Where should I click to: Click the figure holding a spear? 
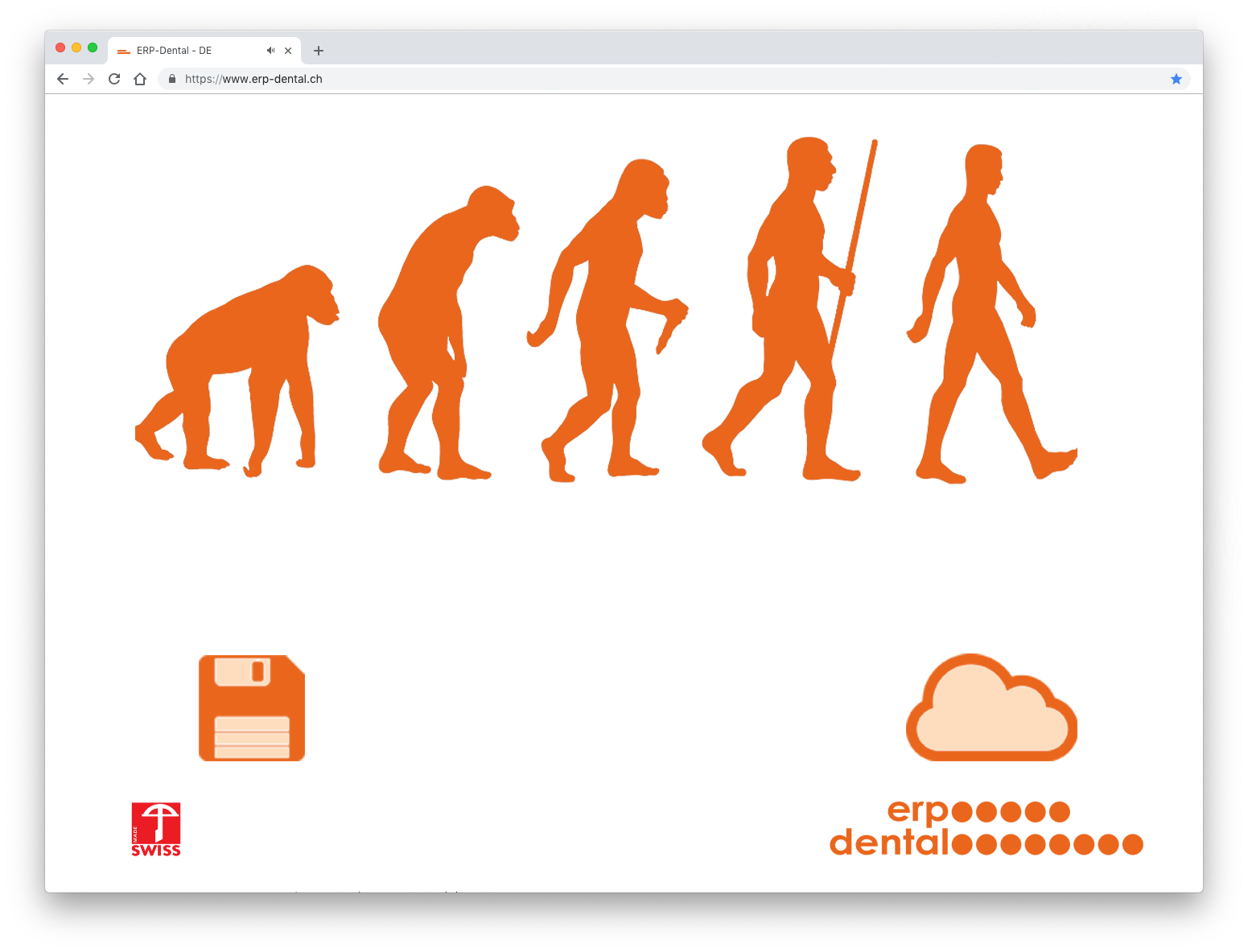(x=790, y=308)
